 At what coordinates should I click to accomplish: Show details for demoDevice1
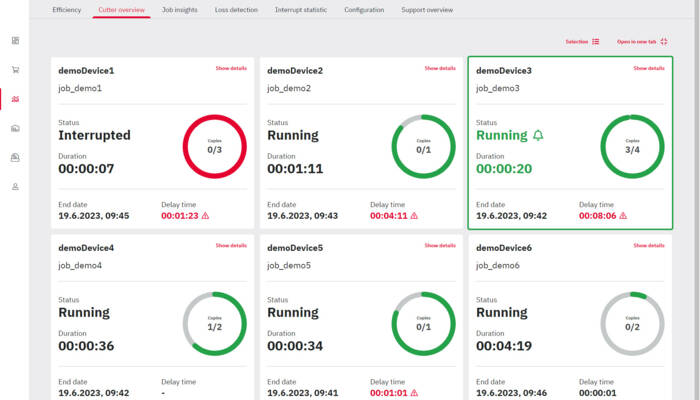[231, 68]
